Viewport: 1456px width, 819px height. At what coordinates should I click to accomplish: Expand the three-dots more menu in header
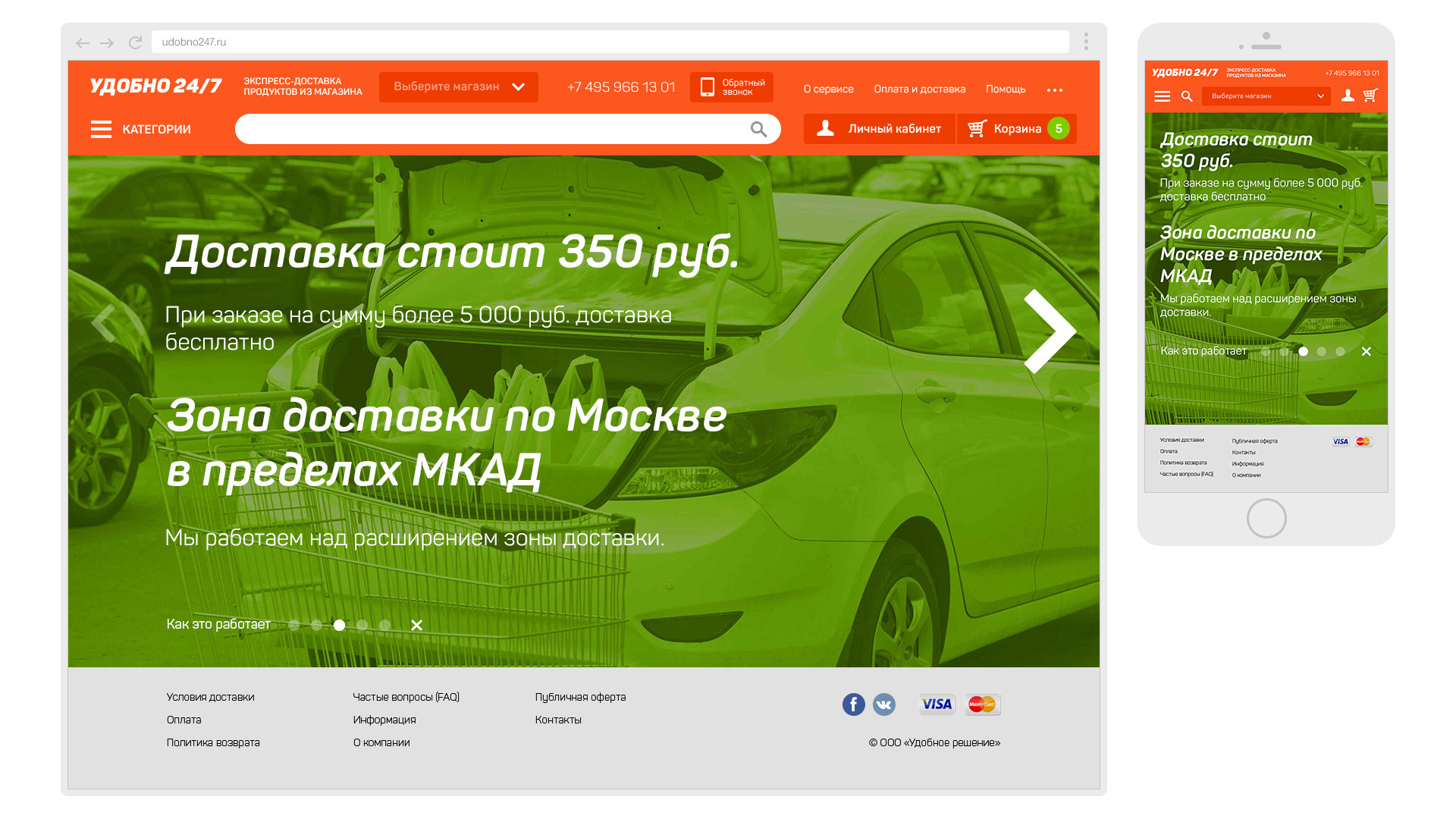coord(1054,89)
